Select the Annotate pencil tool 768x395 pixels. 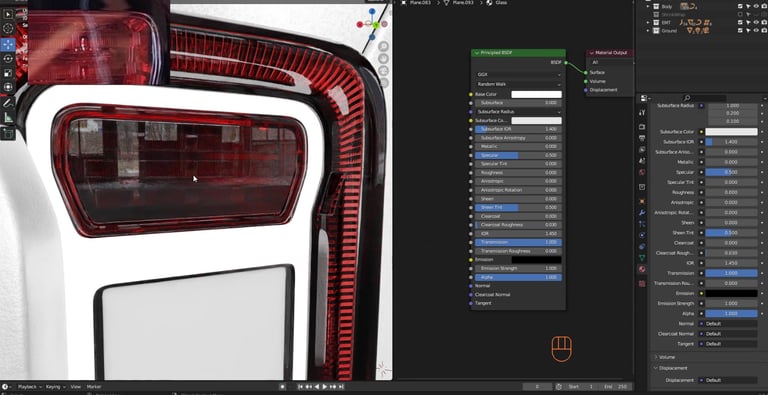8,103
